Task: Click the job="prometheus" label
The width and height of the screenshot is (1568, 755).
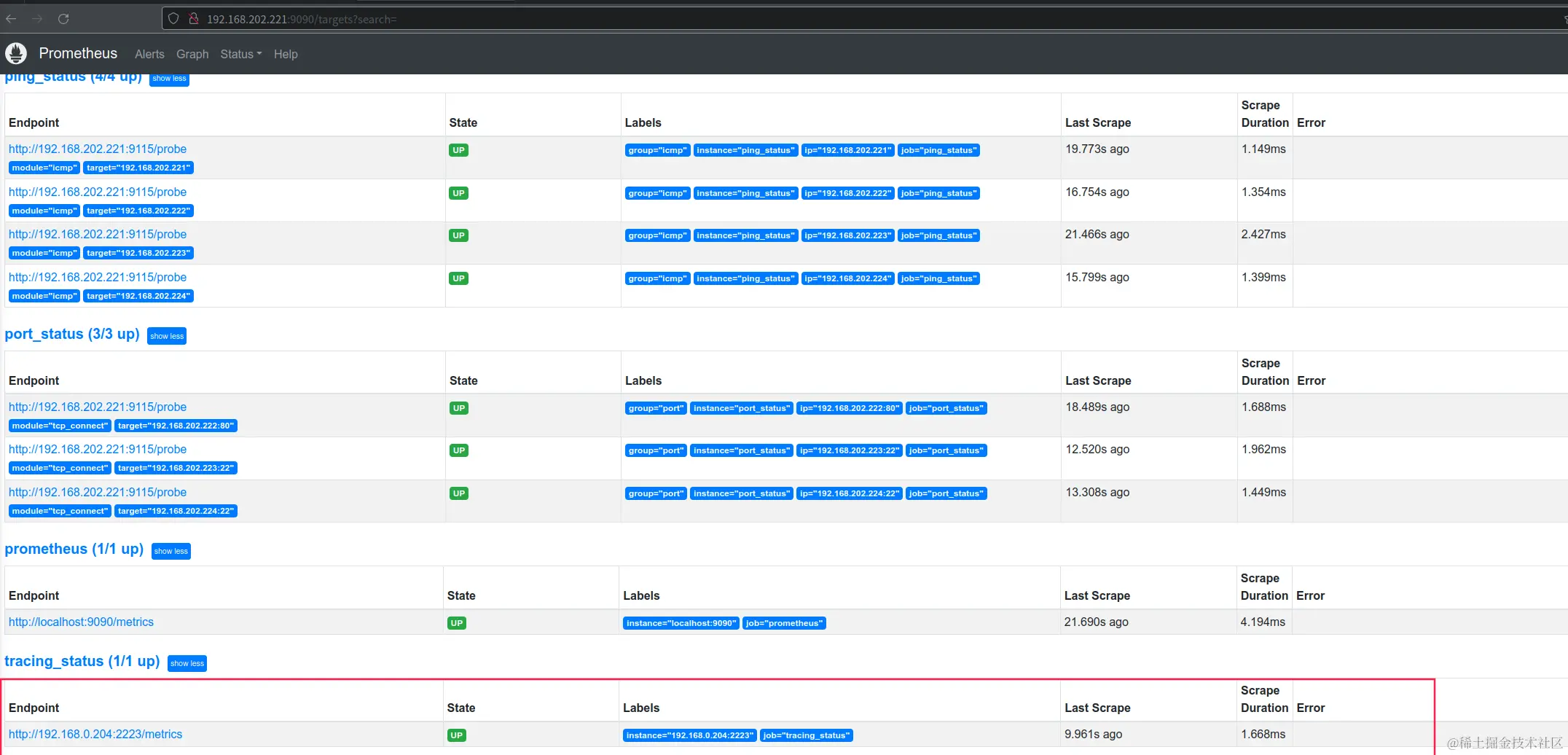Action: pyautogui.click(x=784, y=623)
